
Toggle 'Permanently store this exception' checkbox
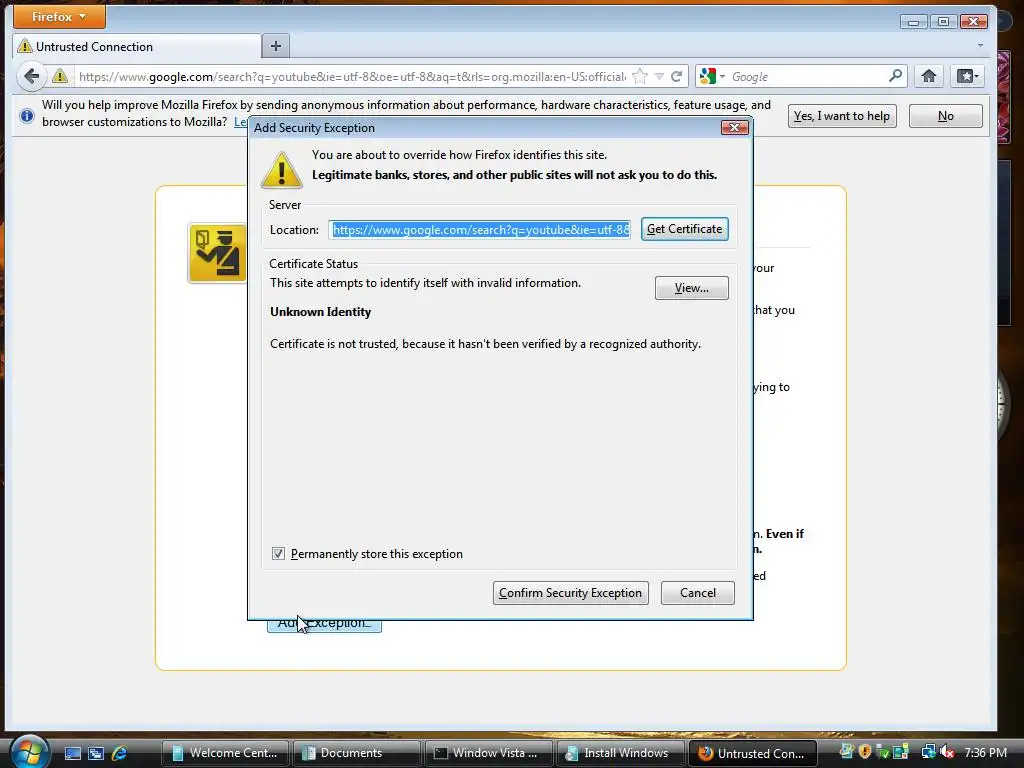[278, 554]
